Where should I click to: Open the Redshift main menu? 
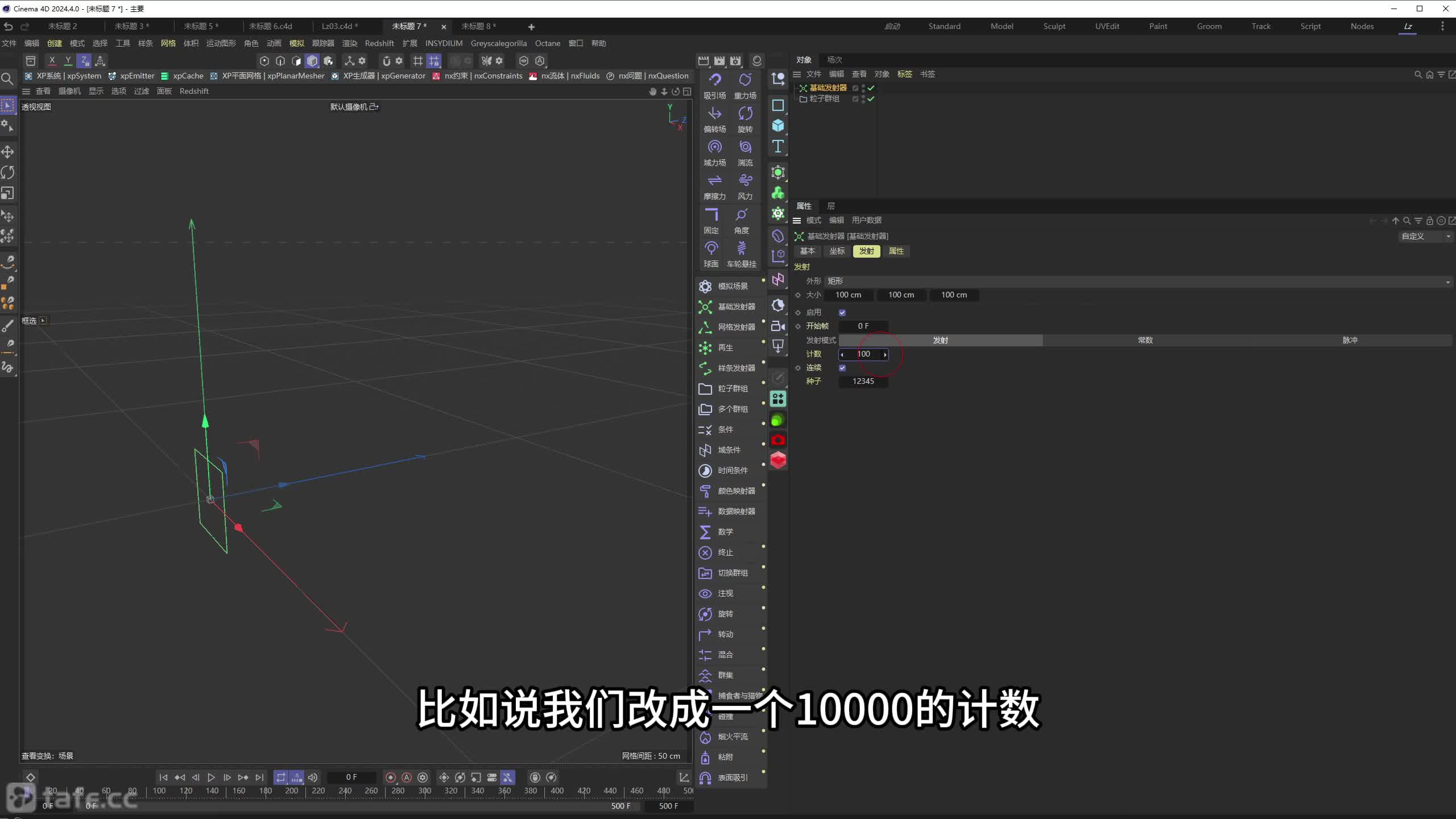coord(379,43)
